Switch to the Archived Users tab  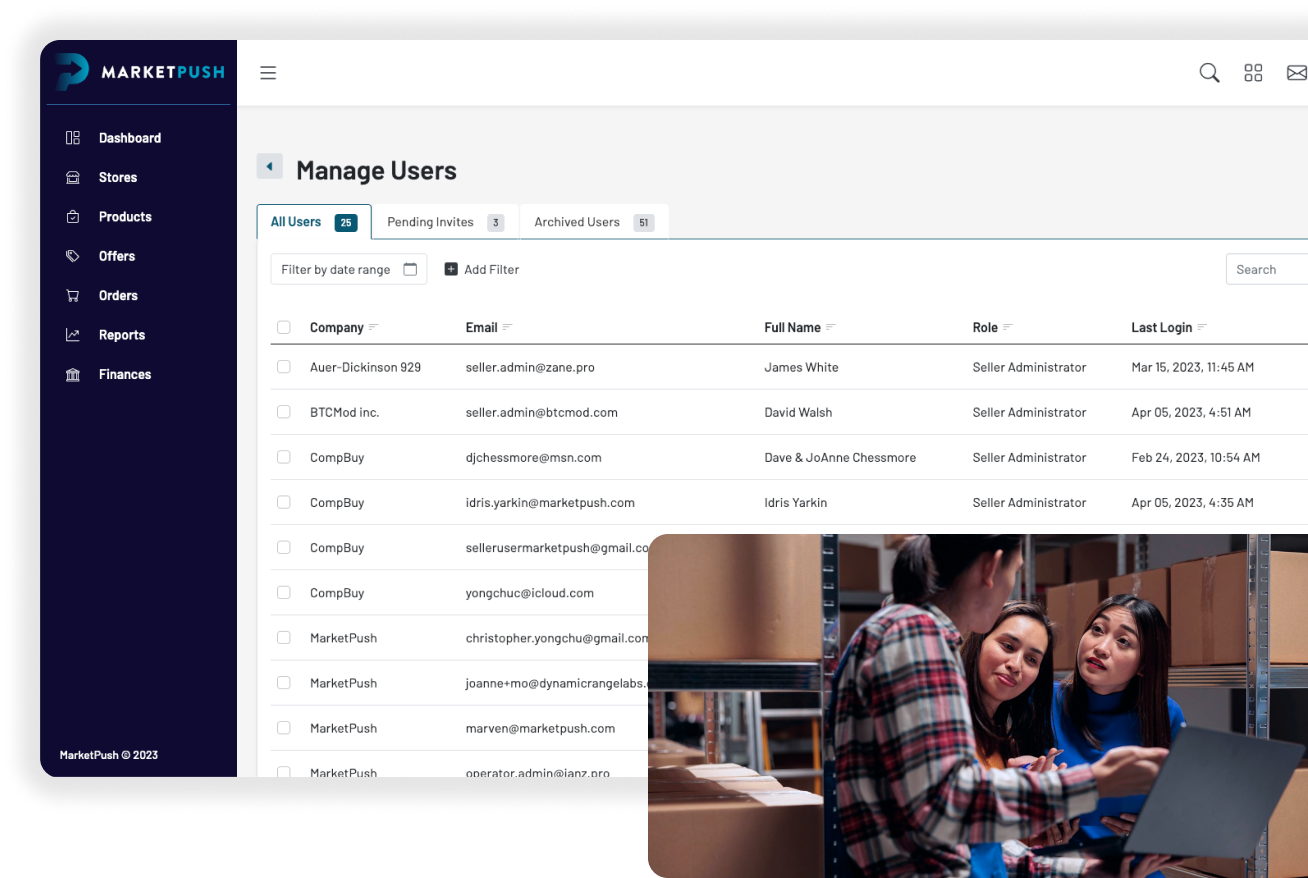[x=594, y=222]
